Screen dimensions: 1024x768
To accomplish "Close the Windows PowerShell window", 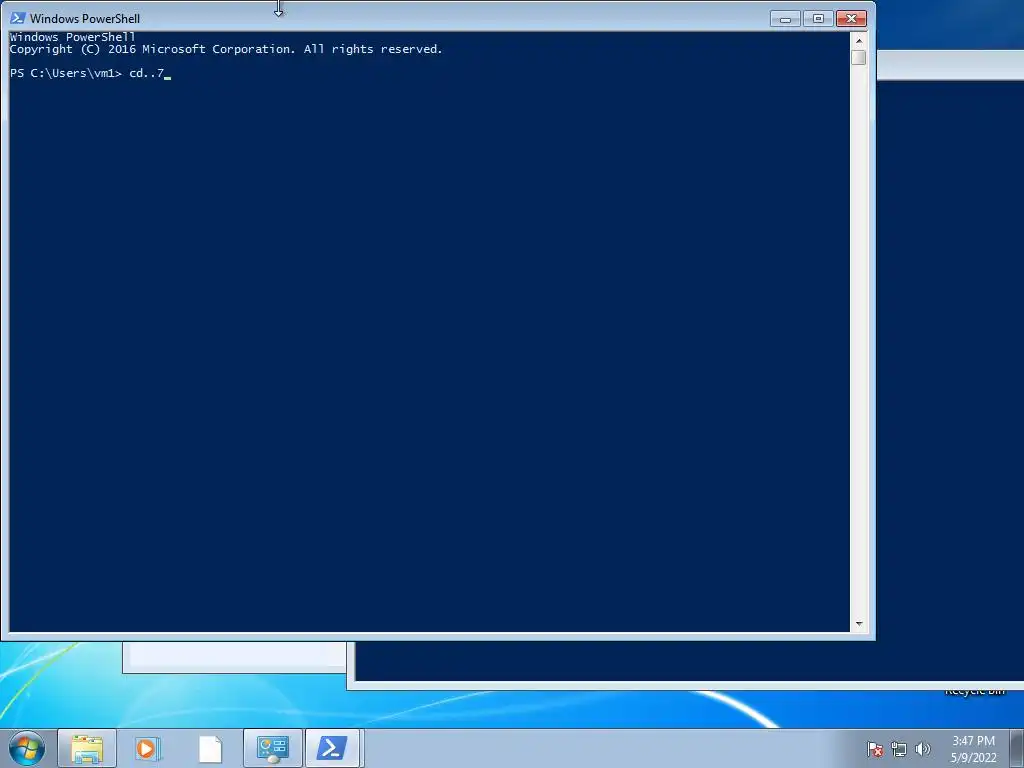I will coord(851,19).
